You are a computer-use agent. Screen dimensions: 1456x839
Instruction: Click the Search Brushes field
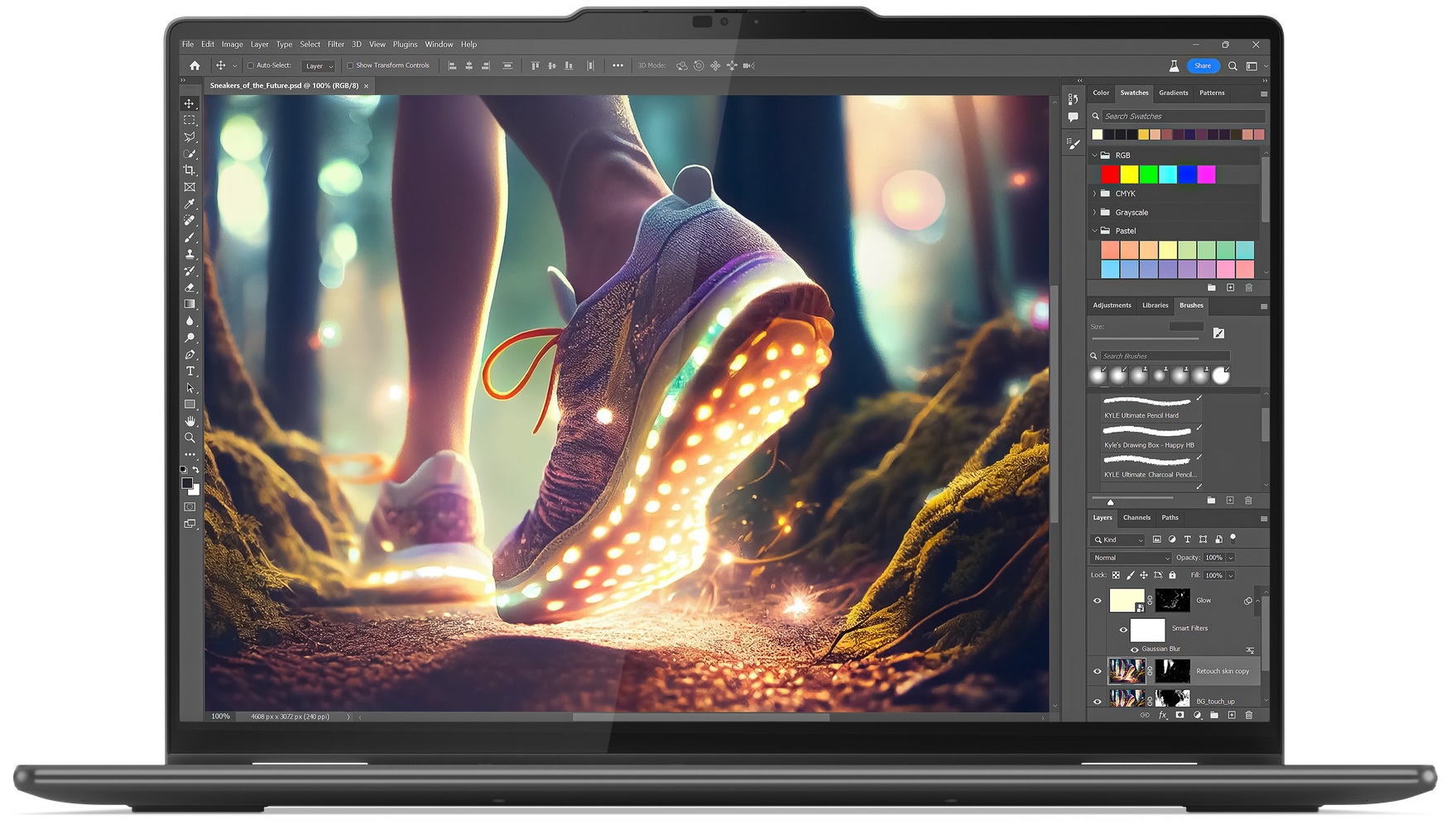click(1165, 356)
